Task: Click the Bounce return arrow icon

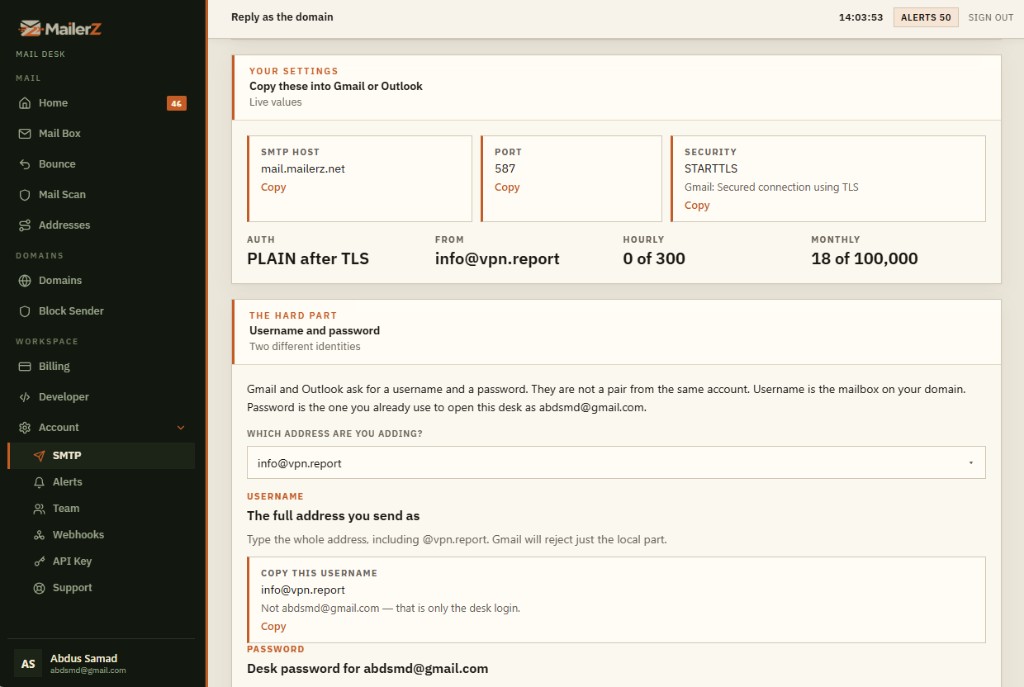Action: [x=25, y=165]
